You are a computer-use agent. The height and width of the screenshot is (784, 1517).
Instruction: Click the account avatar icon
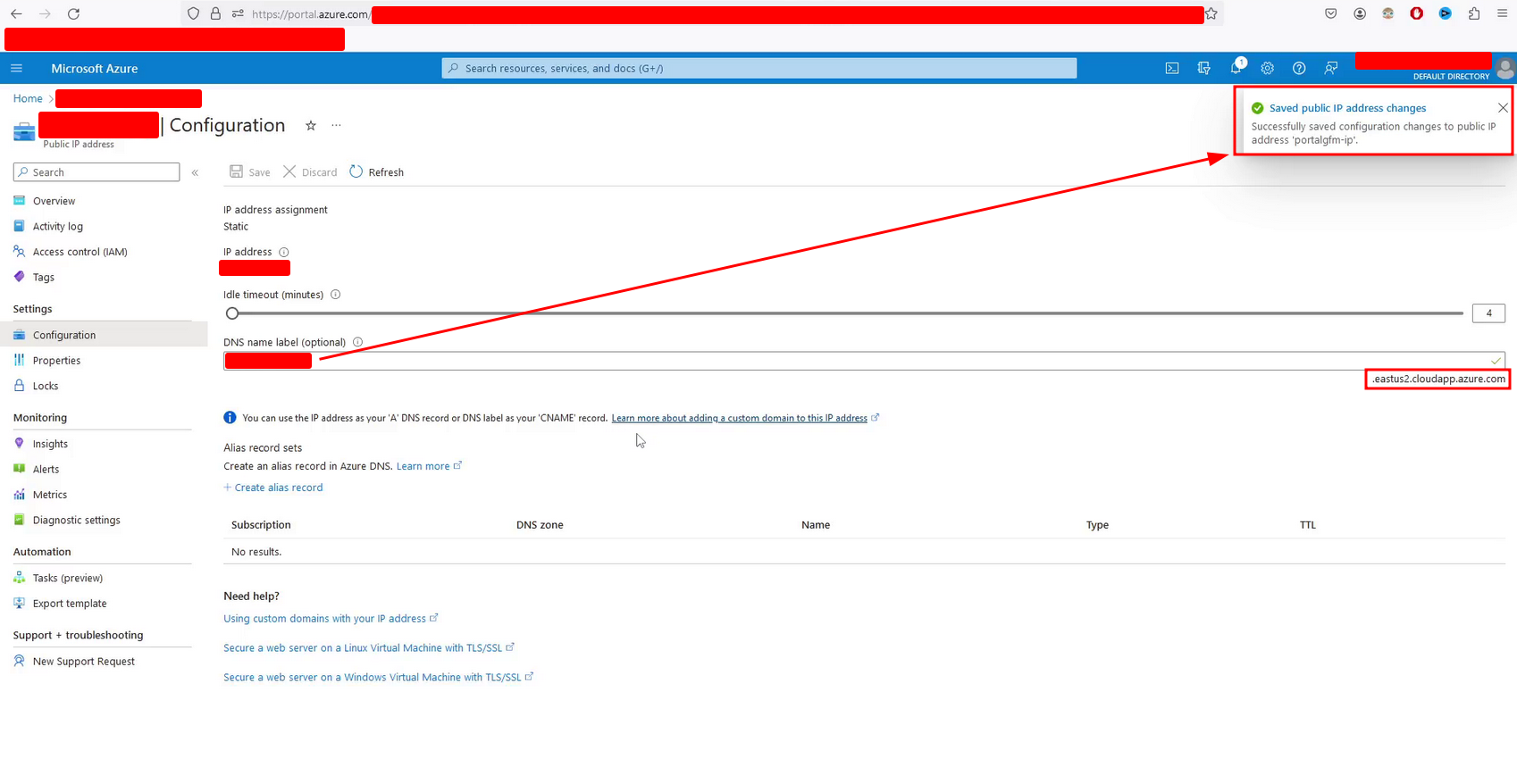[x=1505, y=68]
